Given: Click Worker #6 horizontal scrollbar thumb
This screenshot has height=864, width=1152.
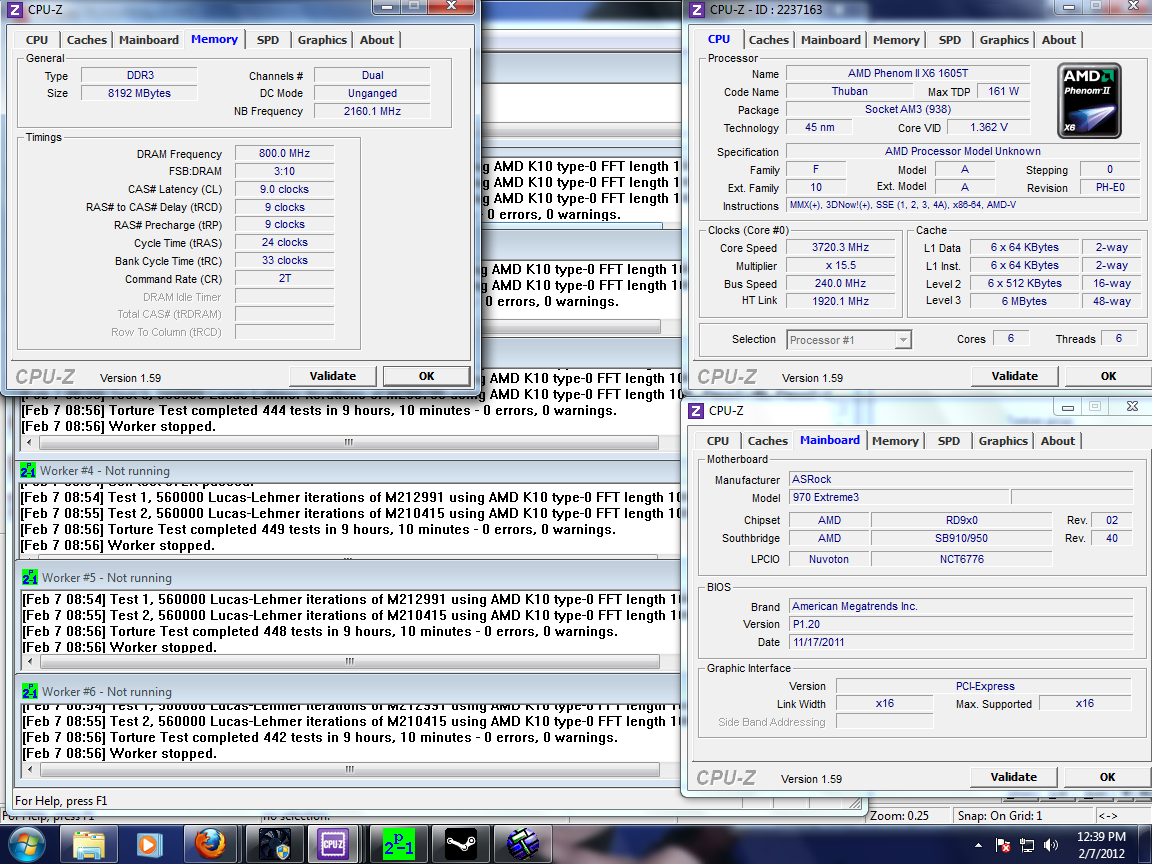Looking at the screenshot, I should click(350, 770).
